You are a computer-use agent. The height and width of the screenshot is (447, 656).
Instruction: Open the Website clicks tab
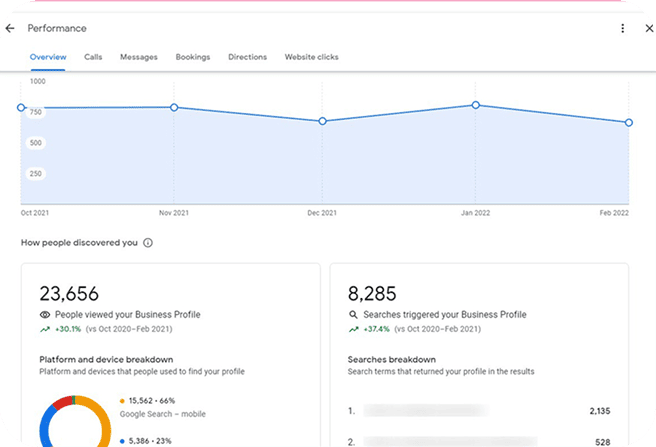pos(311,57)
